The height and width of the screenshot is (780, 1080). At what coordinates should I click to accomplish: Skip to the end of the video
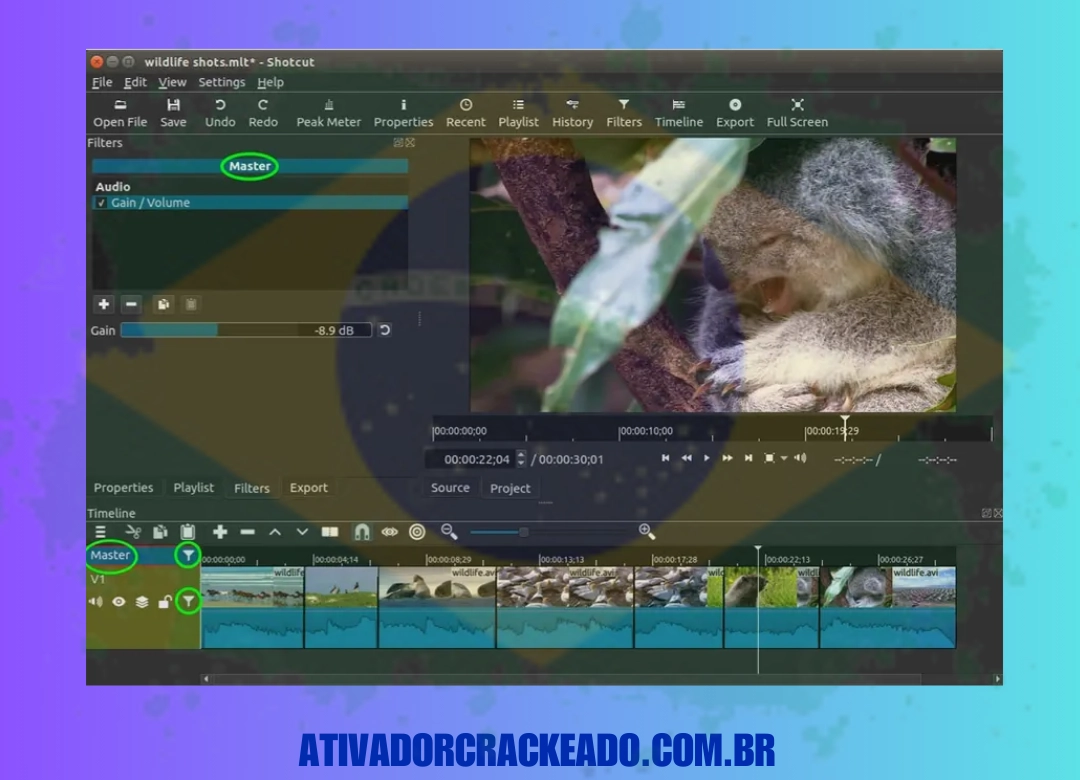[749, 458]
